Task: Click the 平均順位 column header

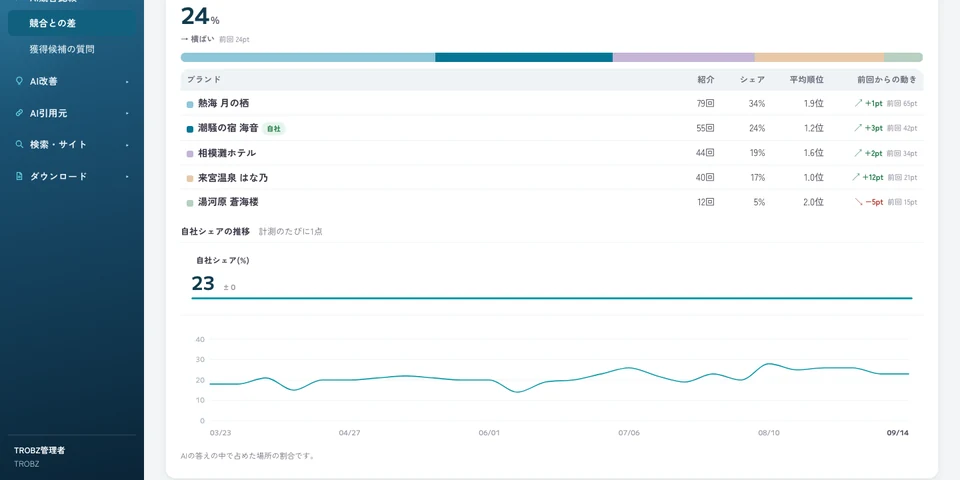Action: click(806, 80)
